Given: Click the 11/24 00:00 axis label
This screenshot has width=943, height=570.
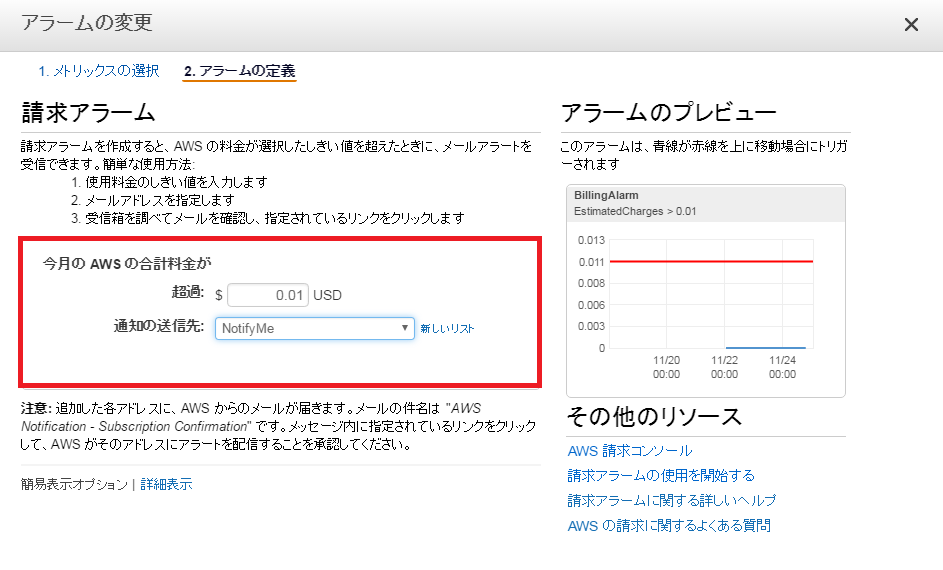Looking at the screenshot, I should point(782,367).
